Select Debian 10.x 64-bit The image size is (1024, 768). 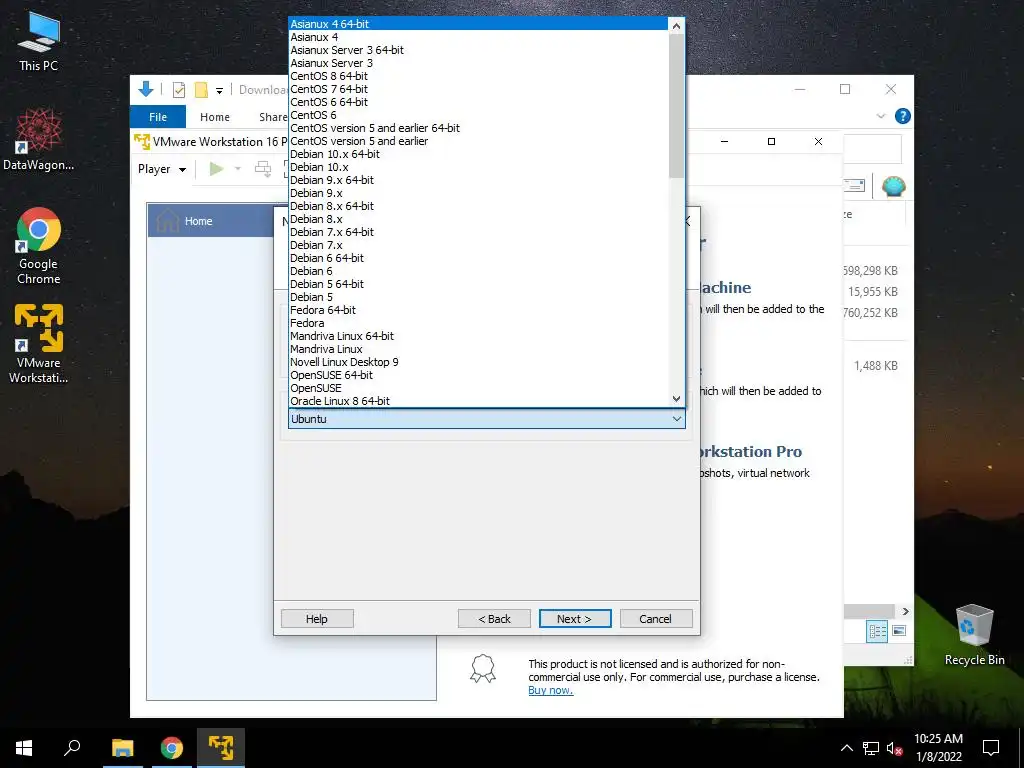coord(478,154)
